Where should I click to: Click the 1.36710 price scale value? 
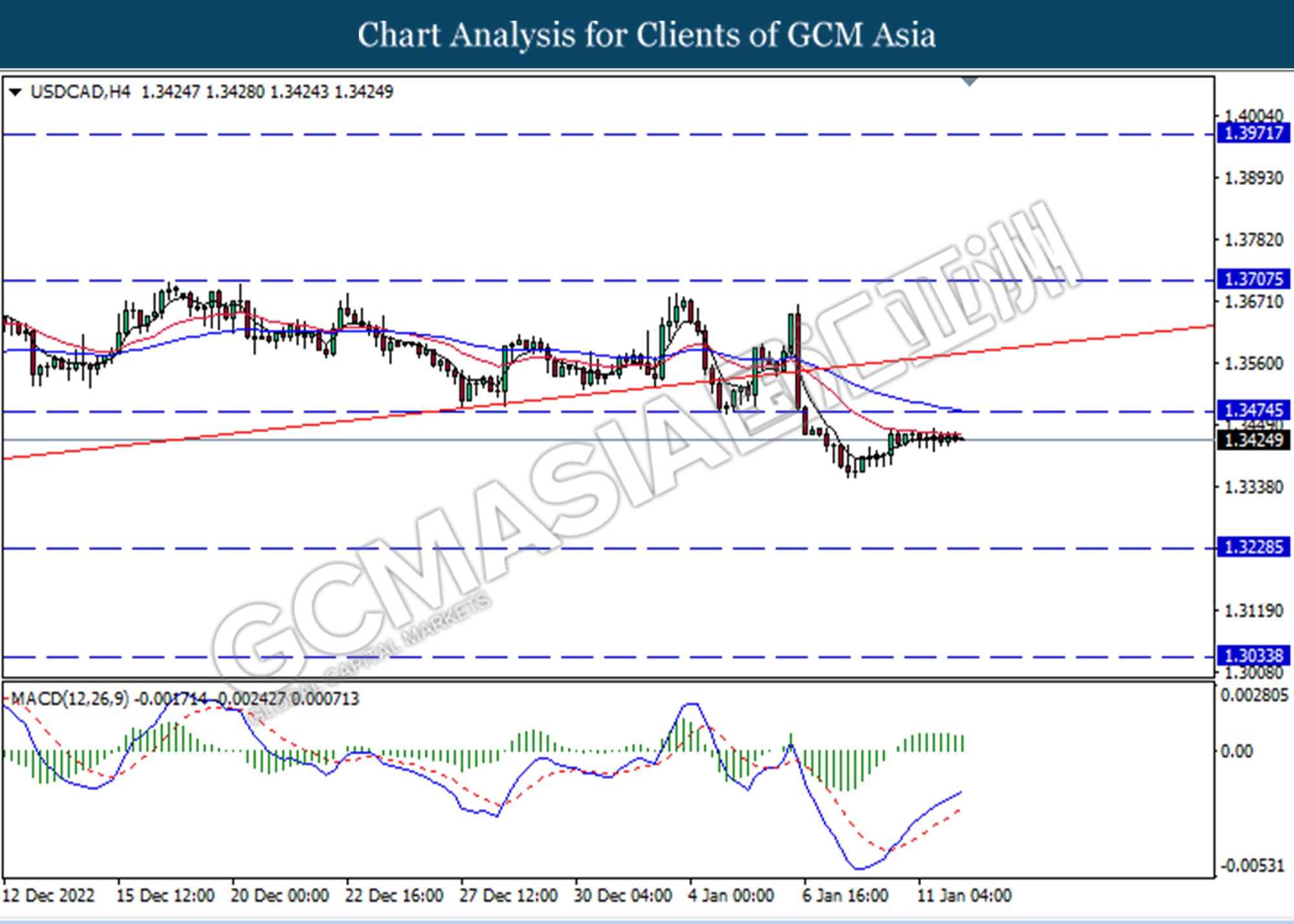point(1254,302)
